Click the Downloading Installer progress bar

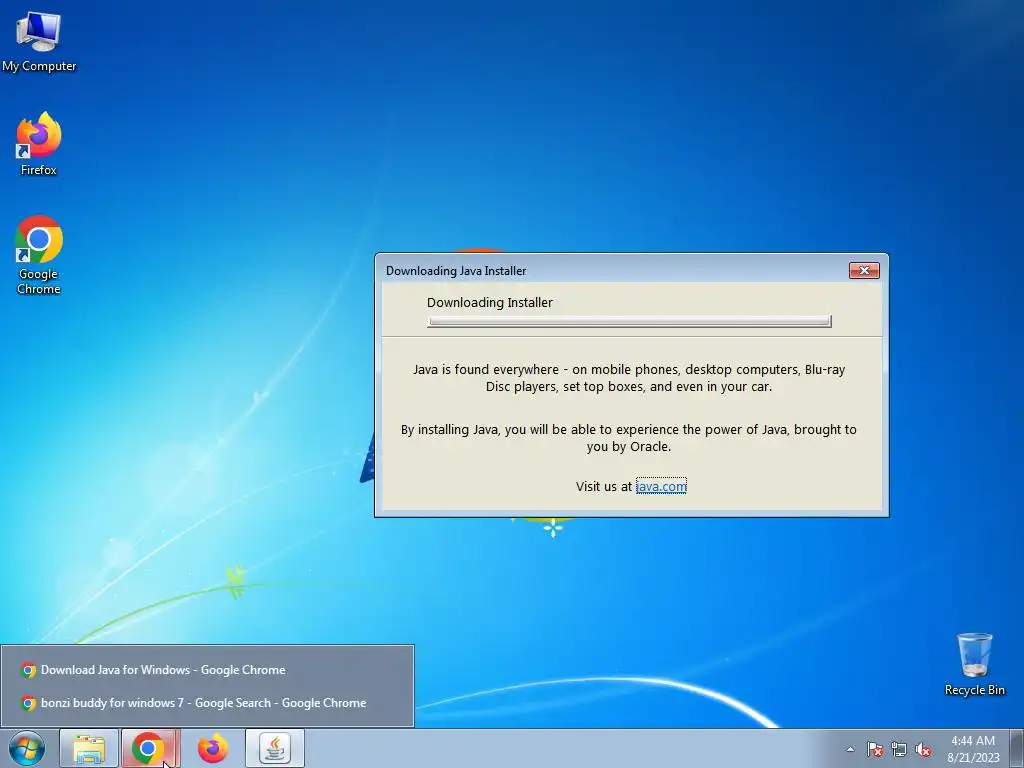tap(629, 321)
